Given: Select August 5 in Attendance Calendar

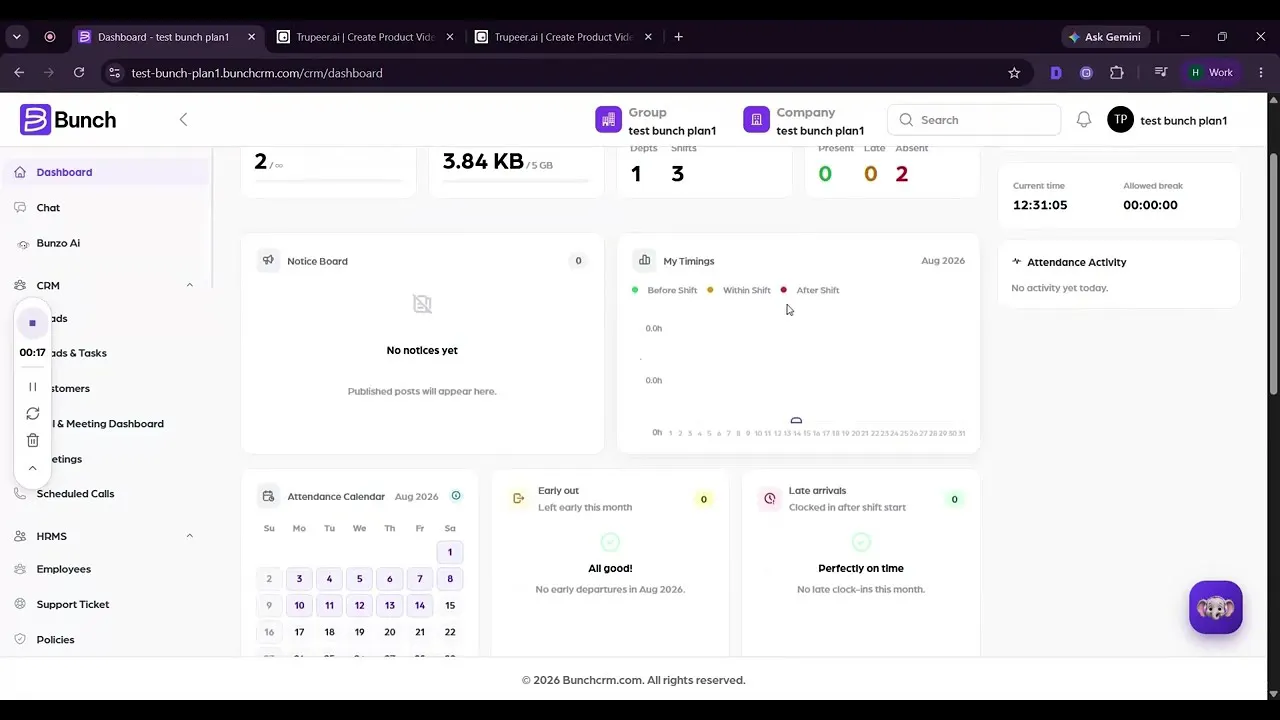Looking at the screenshot, I should coord(359,579).
